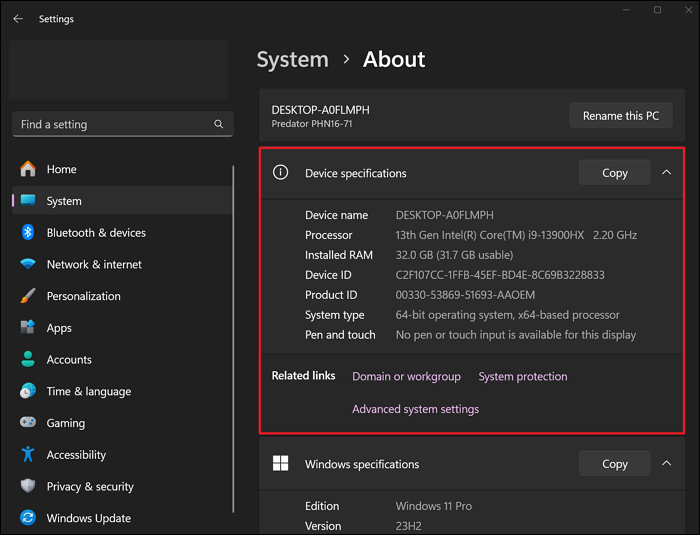Open the Apps settings icon
This screenshot has height=535, width=700.
point(28,328)
